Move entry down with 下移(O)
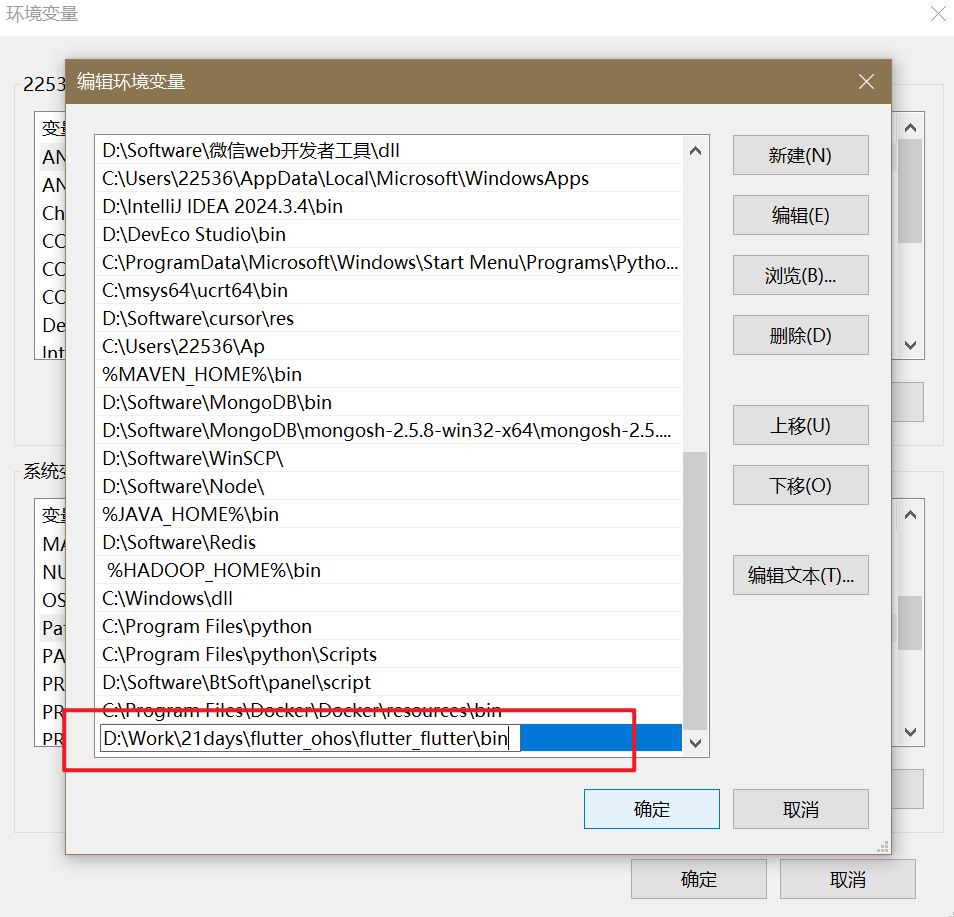The image size is (954, 917). coord(800,486)
